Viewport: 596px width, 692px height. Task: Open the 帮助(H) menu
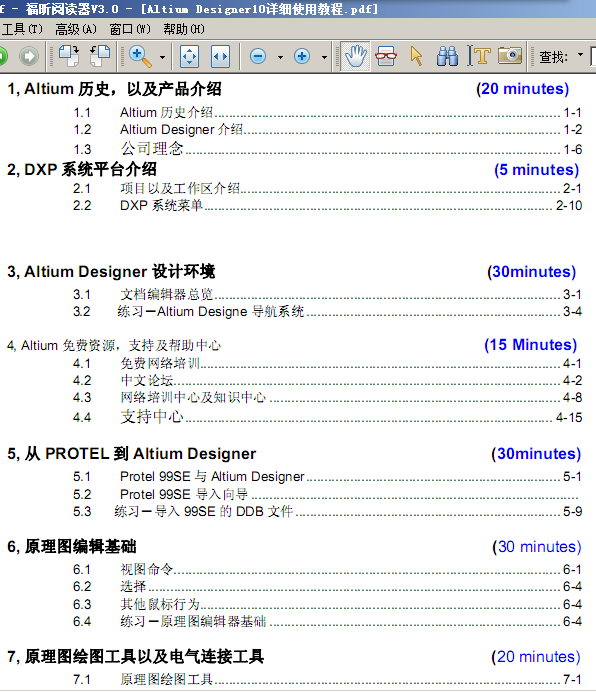(184, 29)
